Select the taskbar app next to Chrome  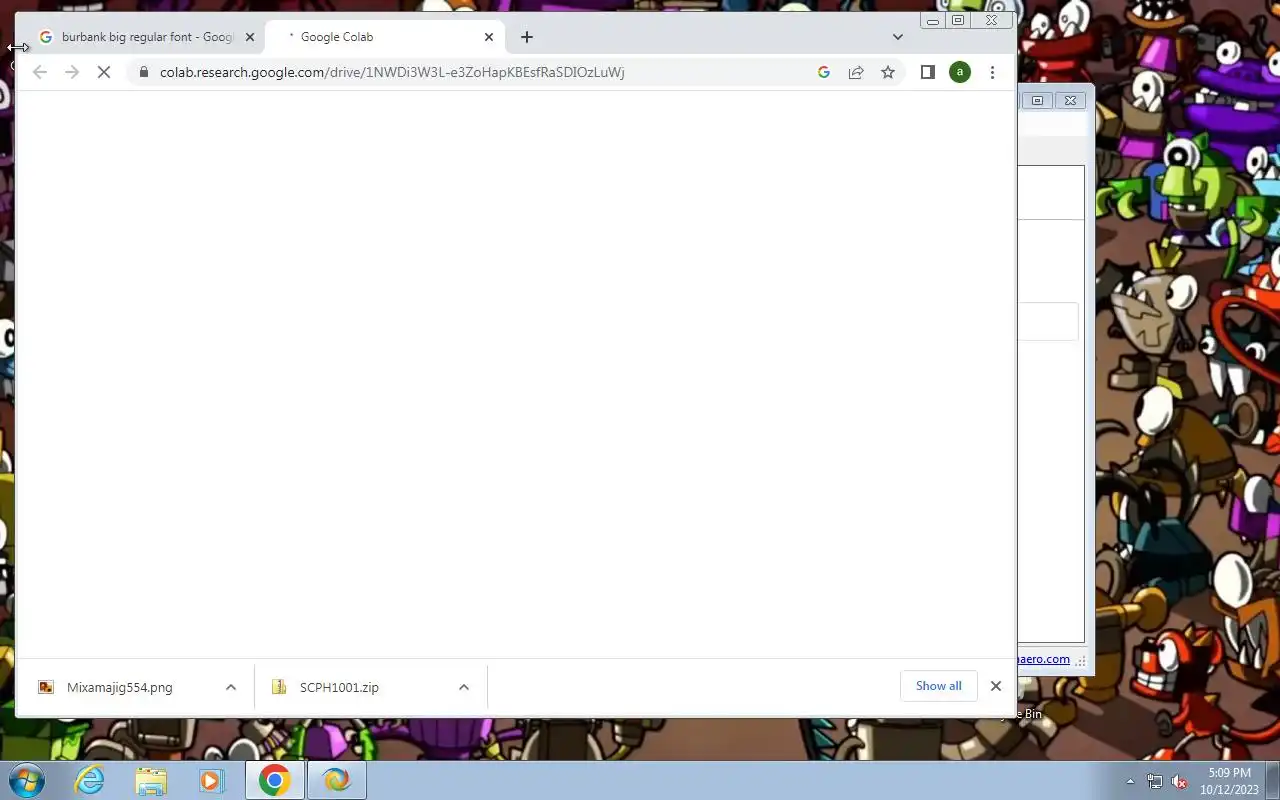tap(337, 780)
